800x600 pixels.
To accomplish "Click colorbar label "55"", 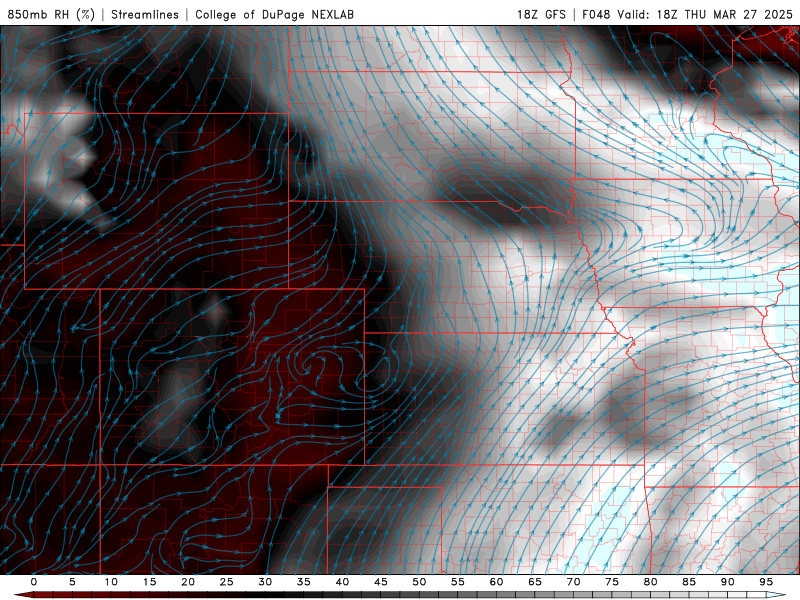I will tap(458, 582).
